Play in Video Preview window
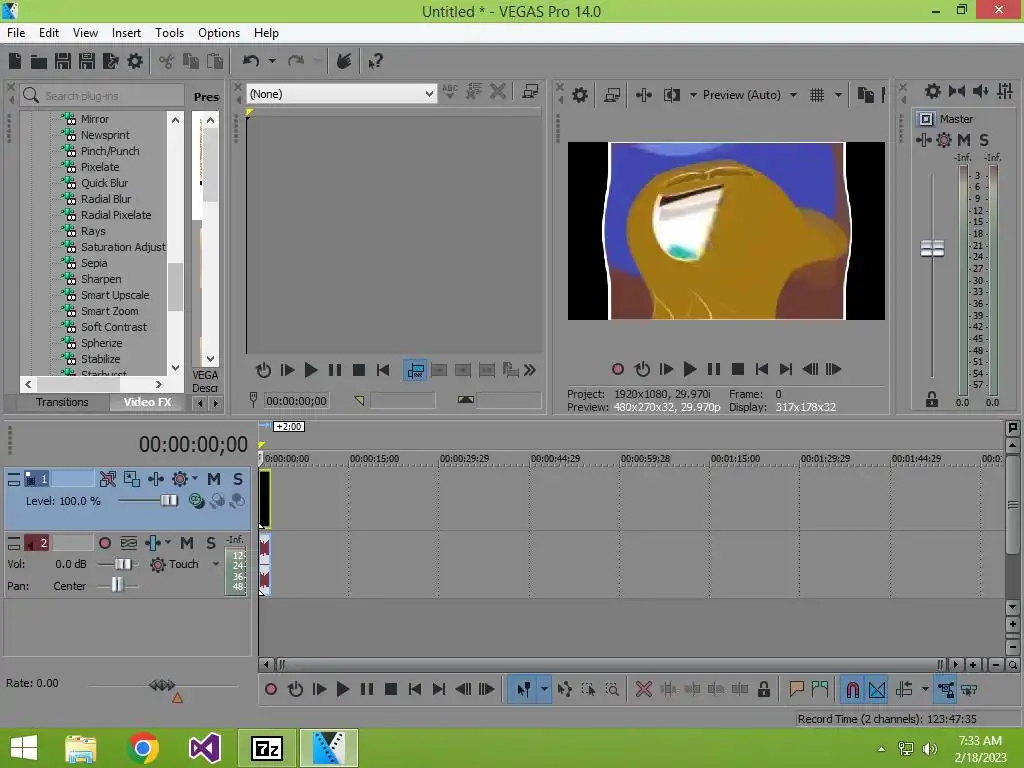1024x768 pixels. pyautogui.click(x=690, y=370)
